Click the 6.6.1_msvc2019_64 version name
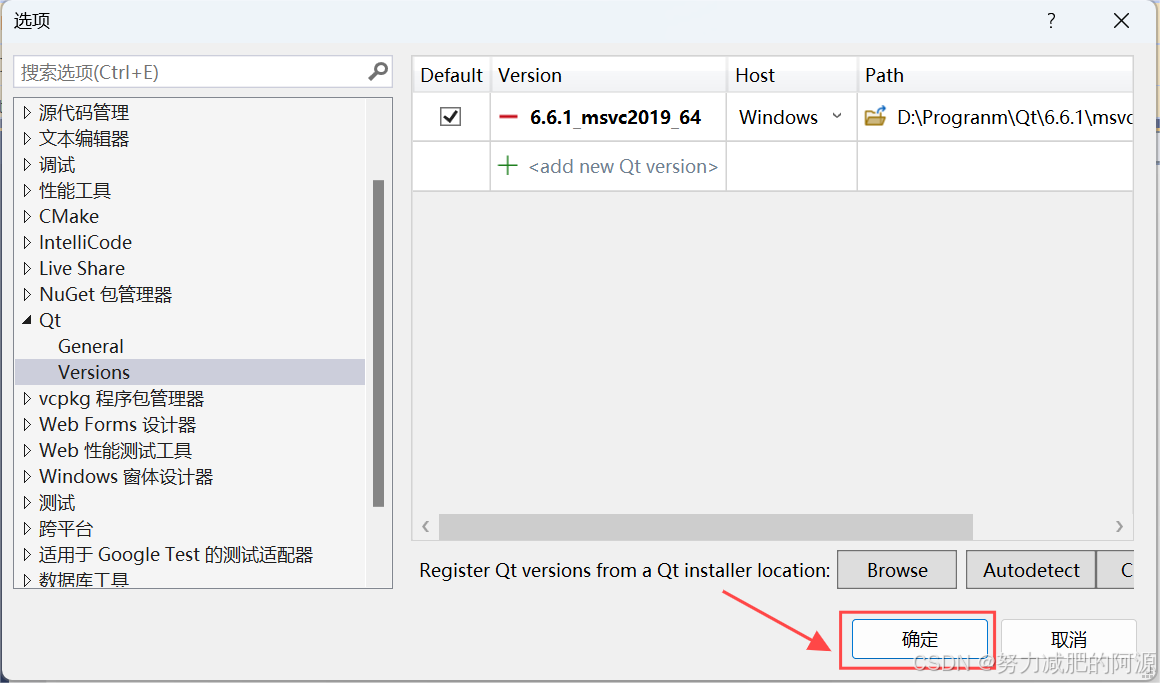 point(616,117)
